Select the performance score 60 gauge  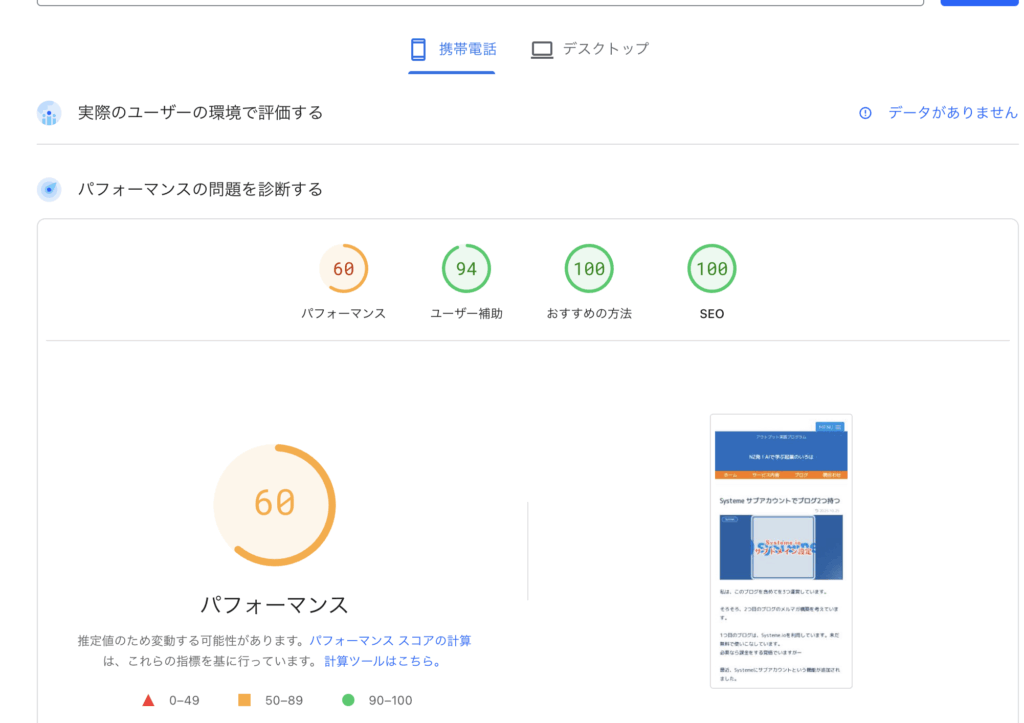pos(343,269)
